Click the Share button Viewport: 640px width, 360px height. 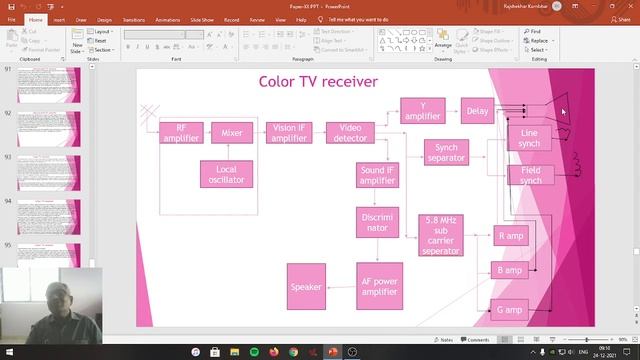tap(620, 20)
